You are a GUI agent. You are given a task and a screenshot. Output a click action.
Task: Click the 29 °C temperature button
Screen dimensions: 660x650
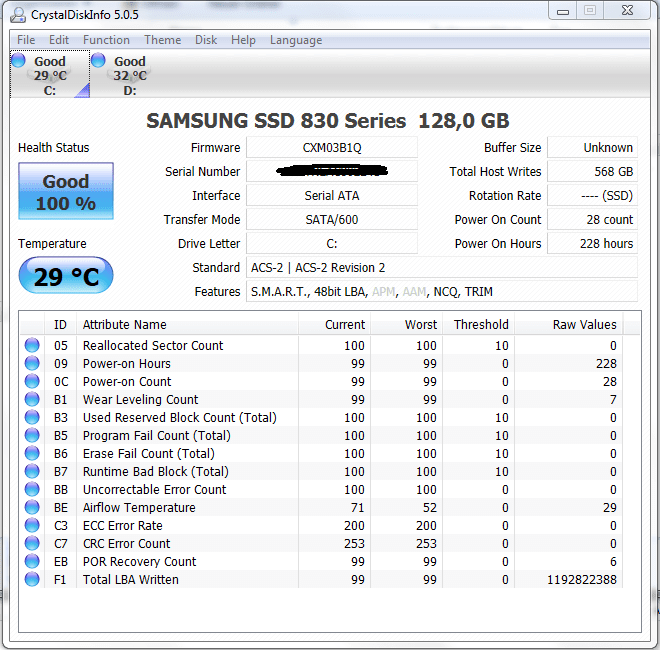tap(66, 276)
